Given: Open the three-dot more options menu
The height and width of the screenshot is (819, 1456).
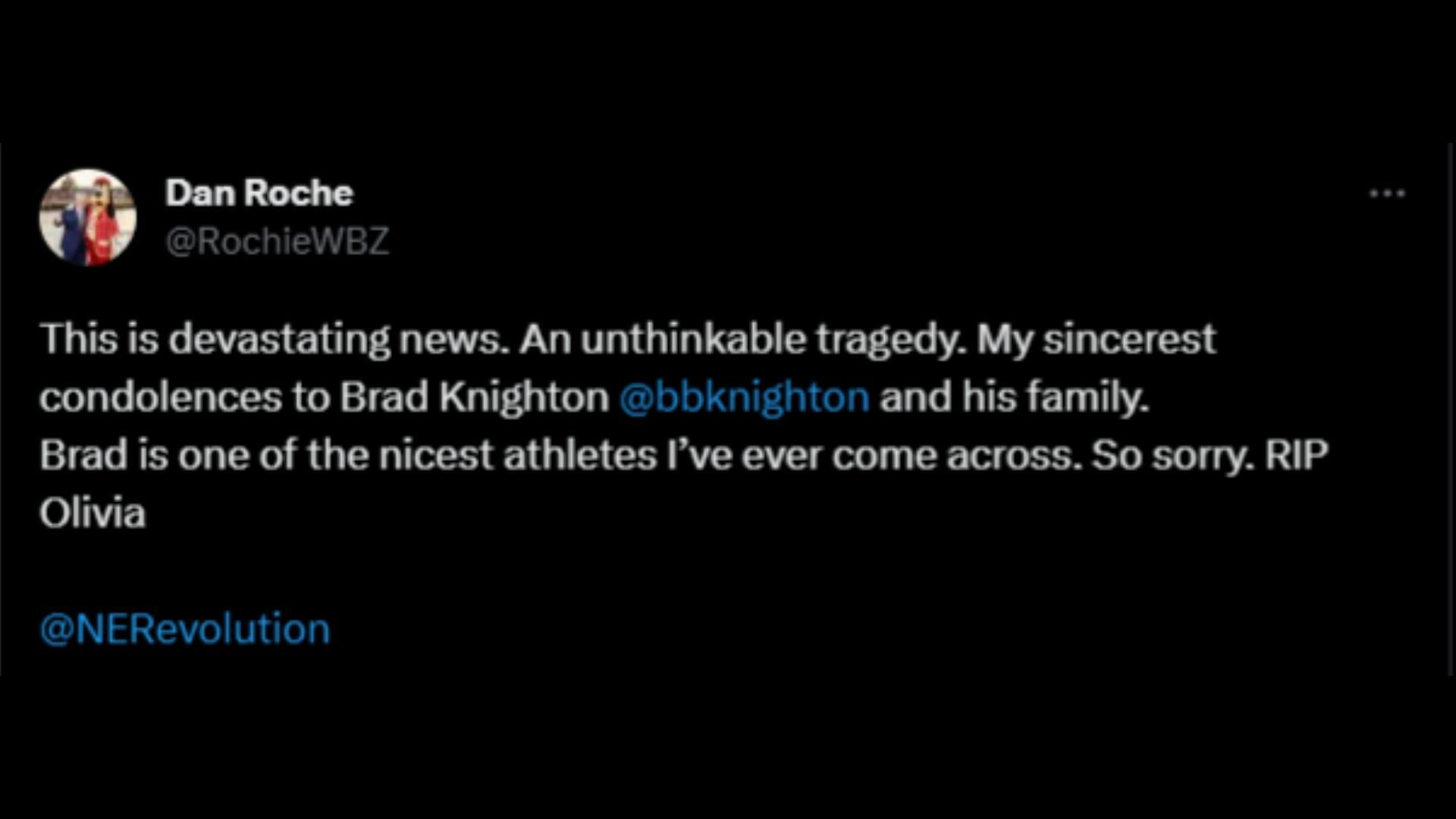Looking at the screenshot, I should 1387,194.
